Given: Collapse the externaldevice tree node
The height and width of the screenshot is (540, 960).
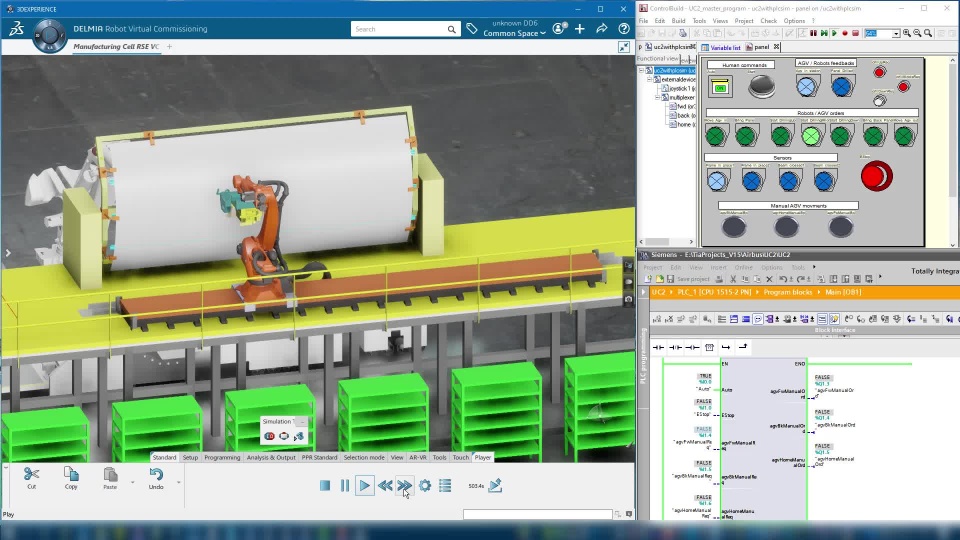Looking at the screenshot, I should 650,80.
